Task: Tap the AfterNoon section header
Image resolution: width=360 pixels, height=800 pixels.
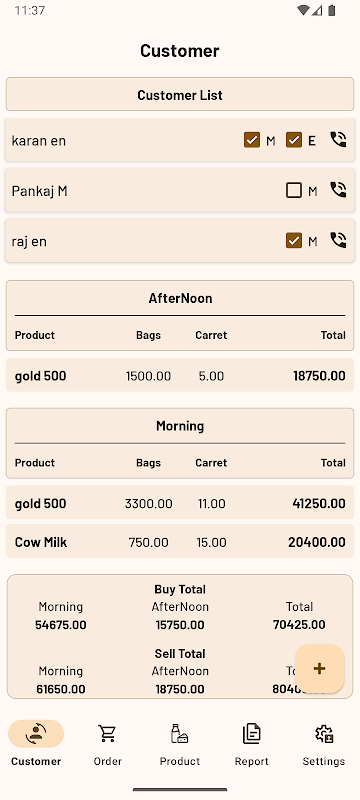Action: click(180, 298)
